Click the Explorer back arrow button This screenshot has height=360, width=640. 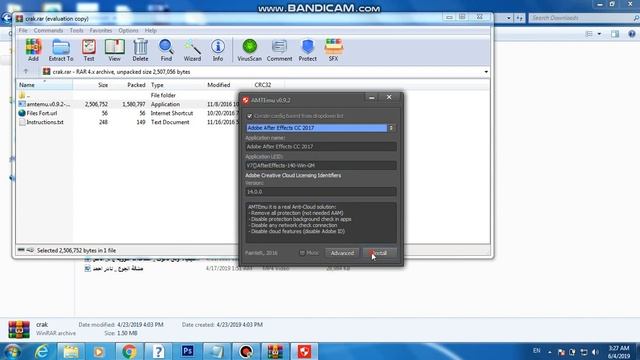tap(6, 18)
